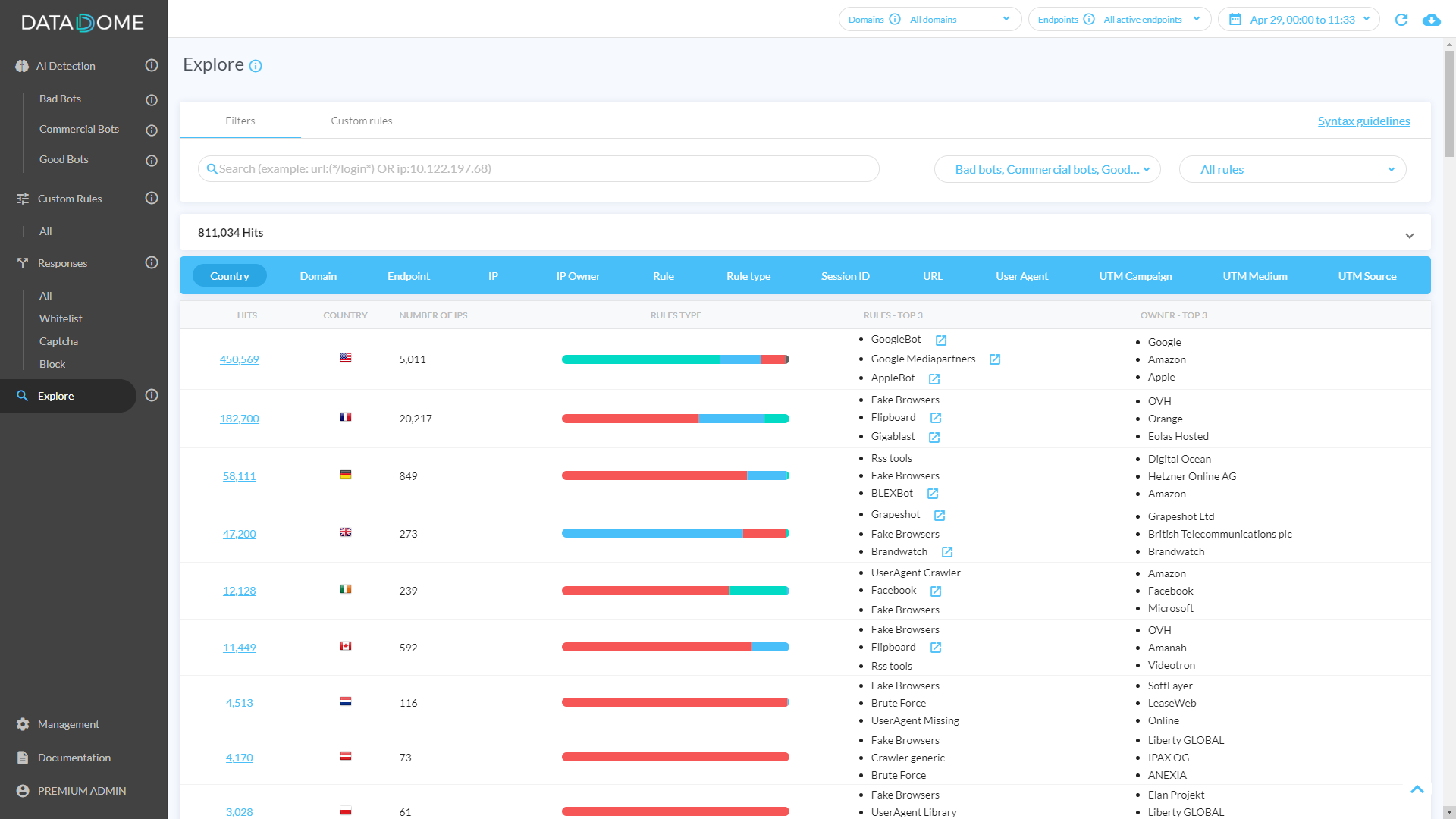Click the 47,200 row rules type bar

[676, 533]
